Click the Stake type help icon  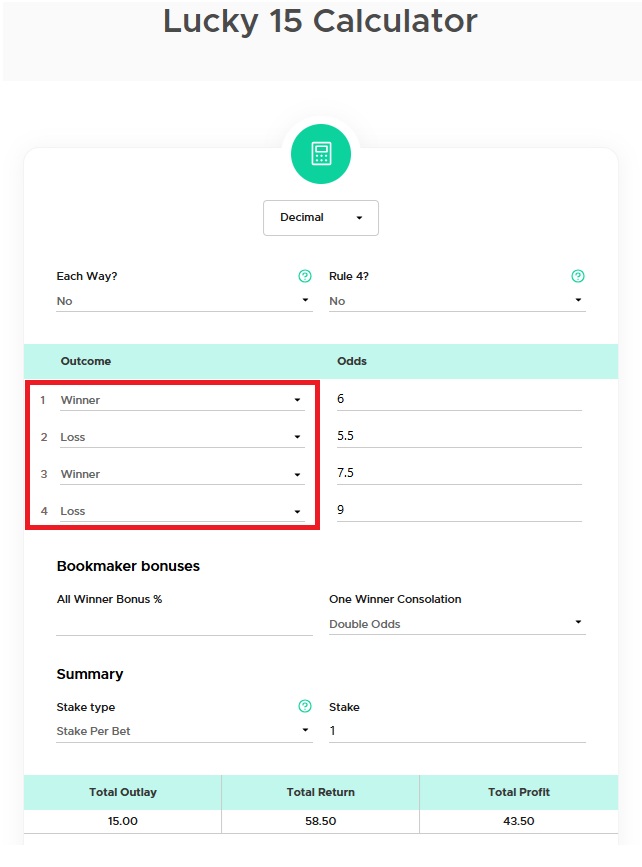305,707
